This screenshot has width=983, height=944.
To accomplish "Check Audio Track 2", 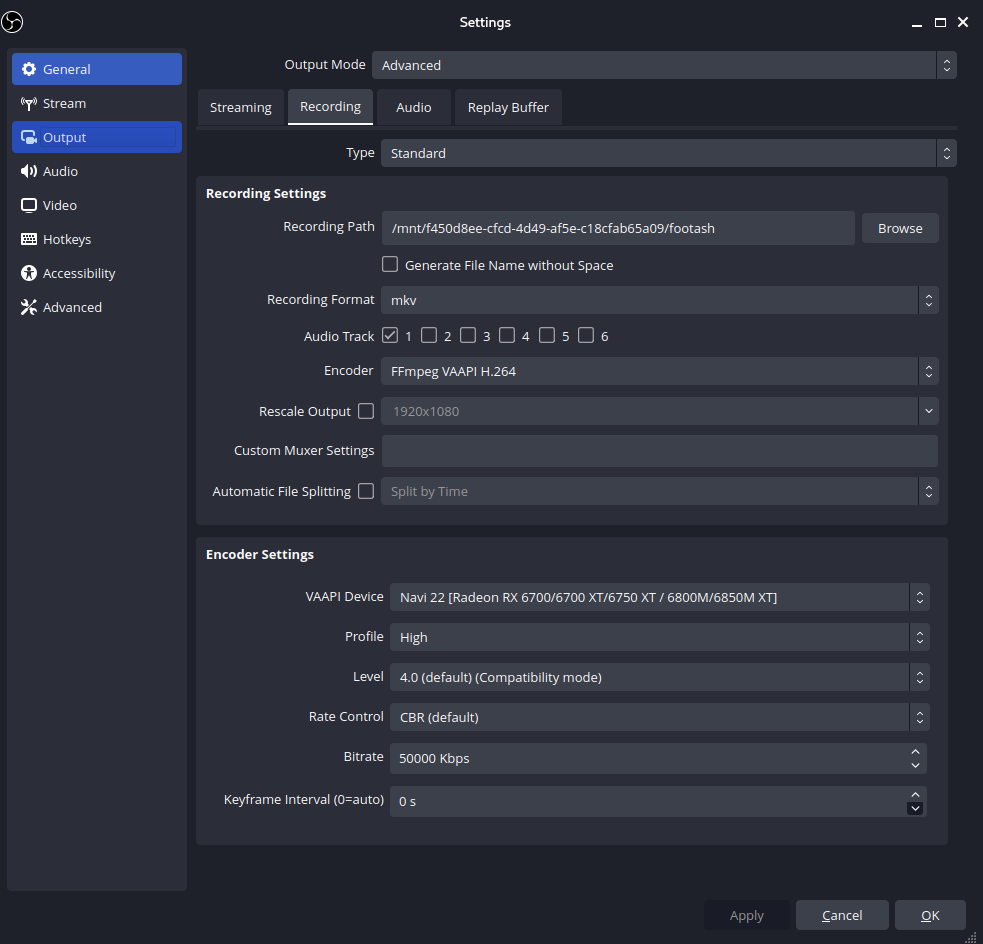I will (429, 335).
